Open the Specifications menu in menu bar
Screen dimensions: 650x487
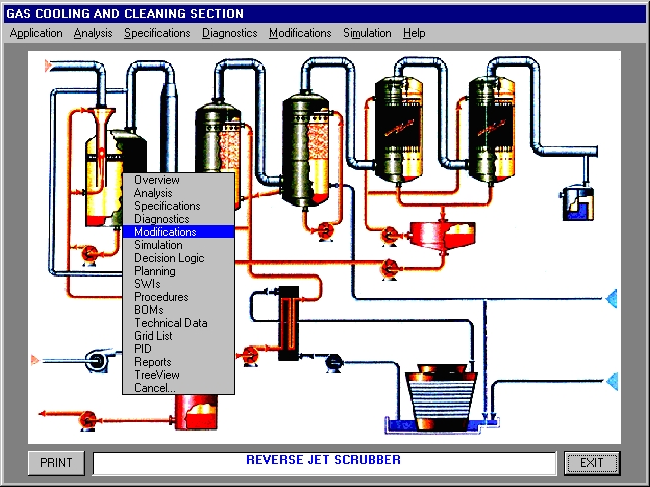tap(157, 33)
